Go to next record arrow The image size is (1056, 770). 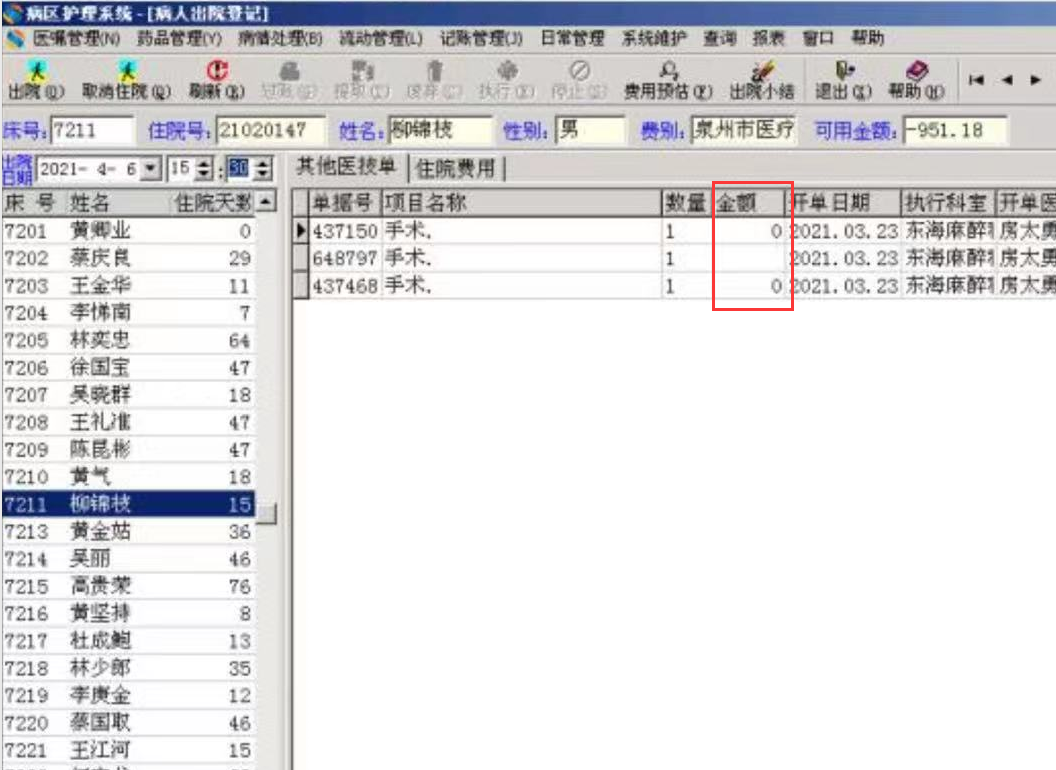pyautogui.click(x=1035, y=80)
